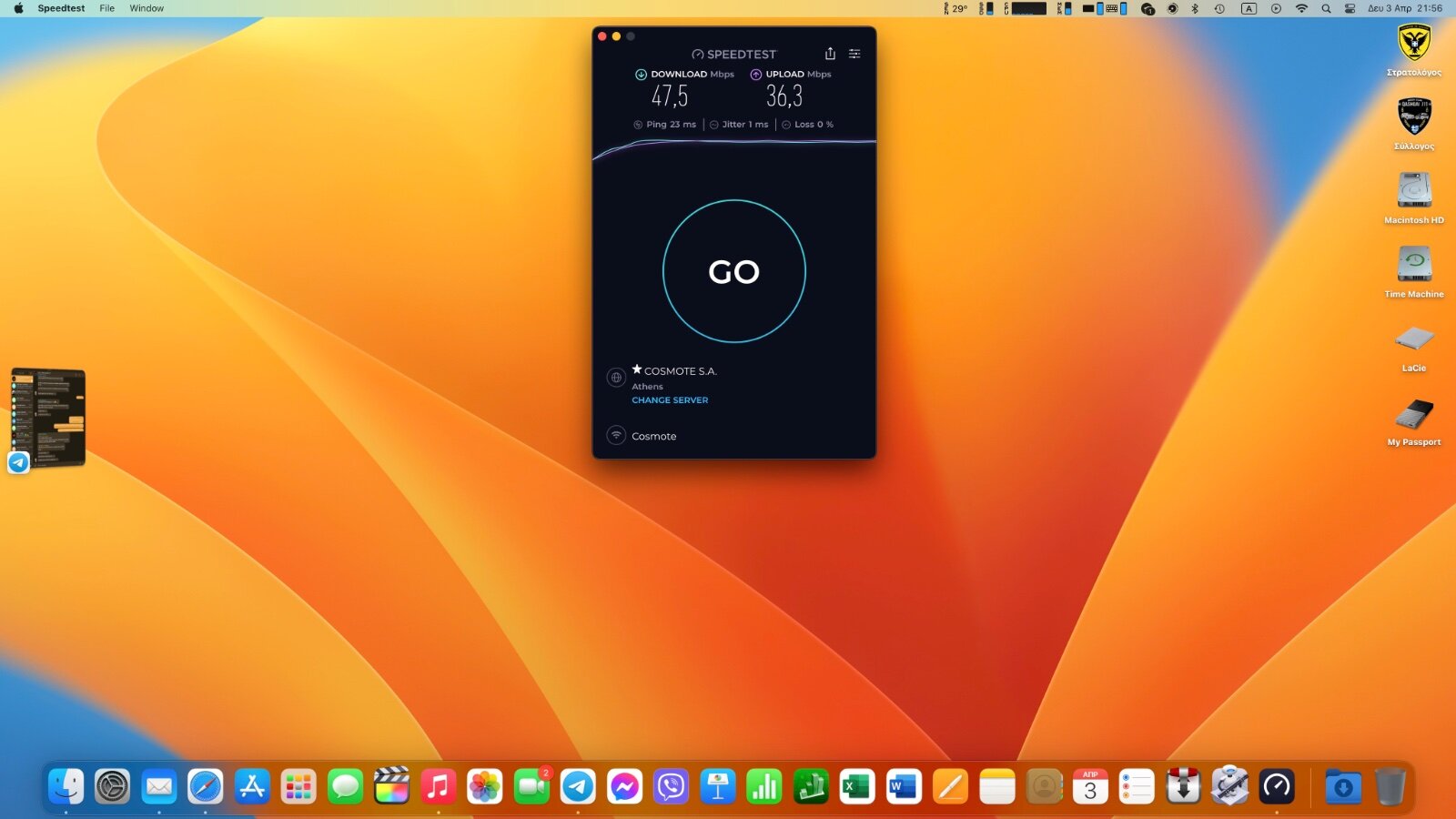The image size is (1456, 819).
Task: Click the Loss 0 % reading
Action: [x=808, y=125]
